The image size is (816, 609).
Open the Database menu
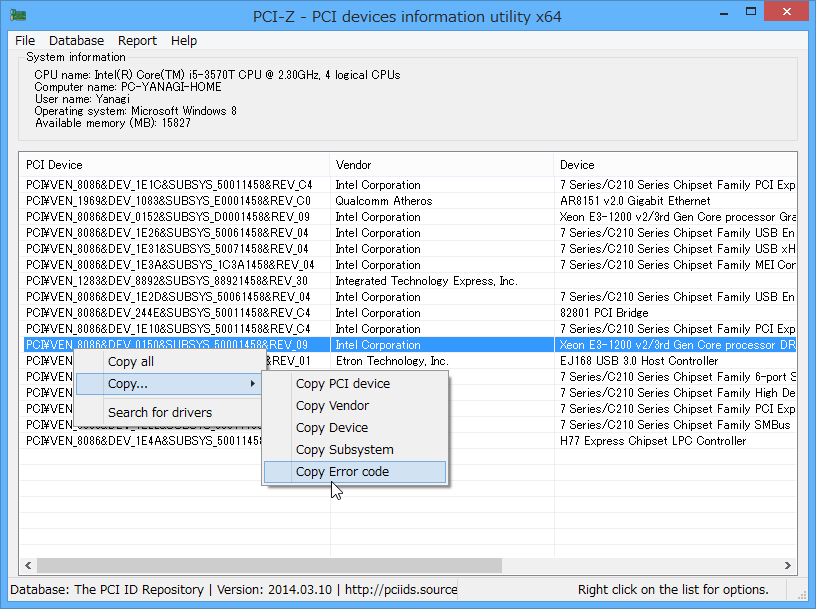(x=76, y=41)
